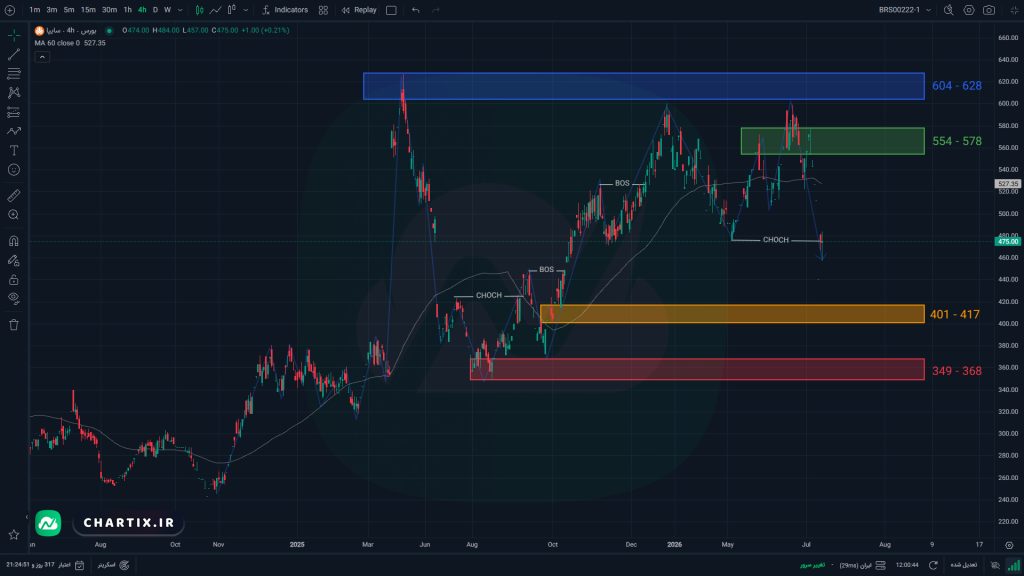Collapse the indicator legend chevron

pos(42,57)
